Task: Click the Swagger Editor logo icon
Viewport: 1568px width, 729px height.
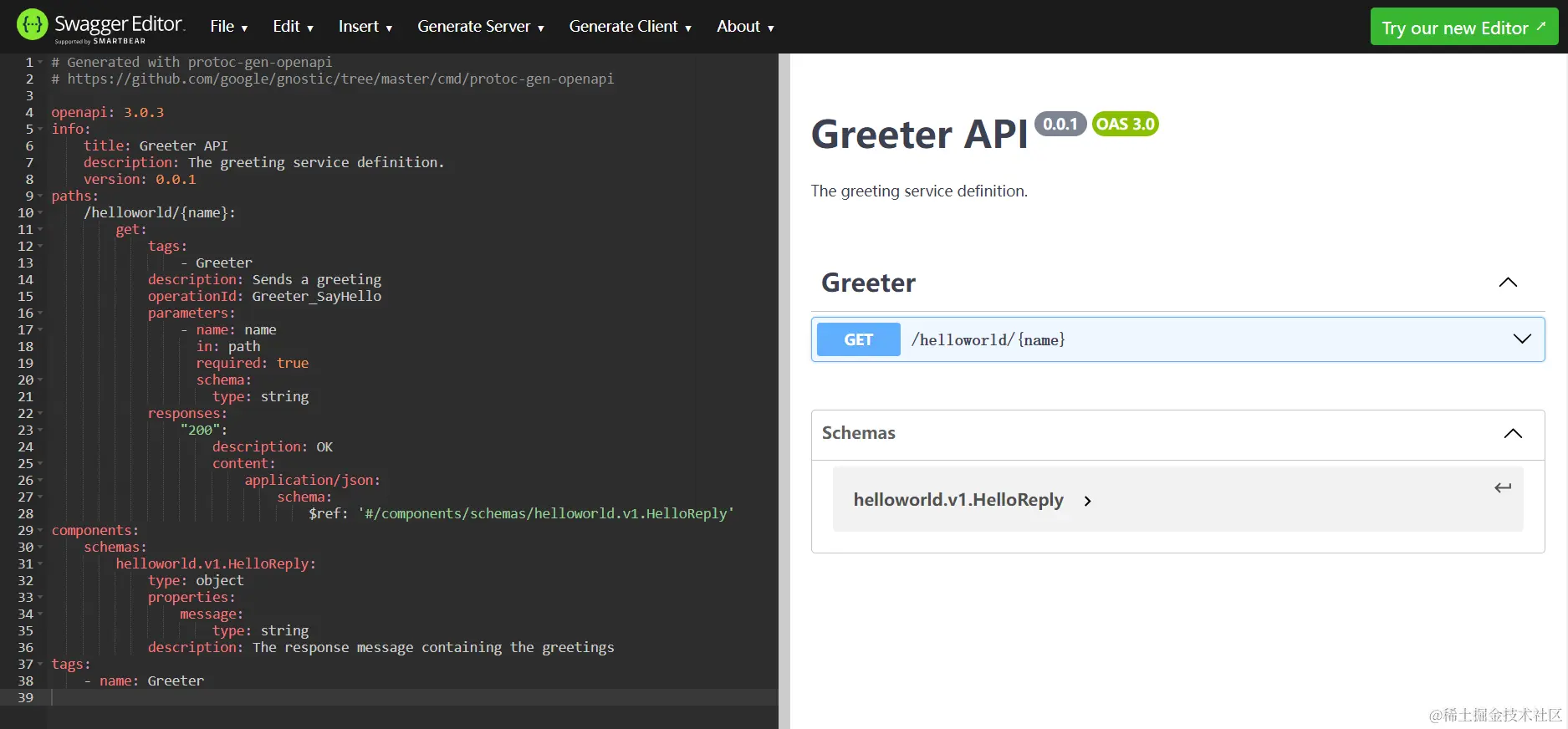Action: 32,25
